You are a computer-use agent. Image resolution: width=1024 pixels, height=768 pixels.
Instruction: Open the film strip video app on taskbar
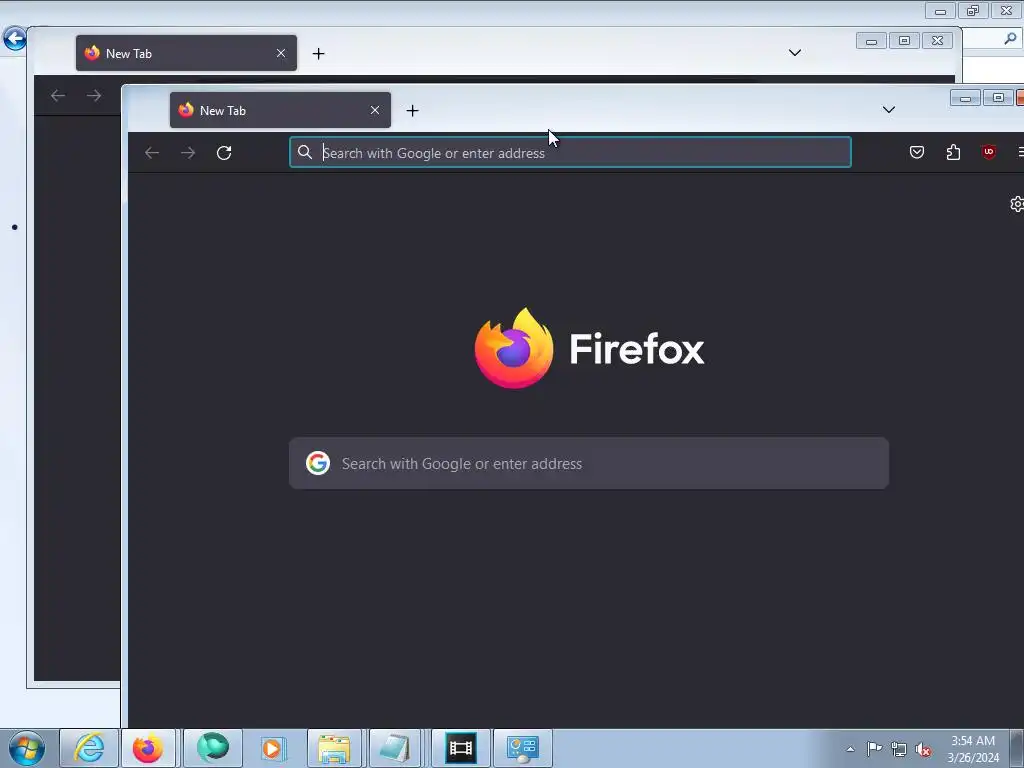point(460,748)
